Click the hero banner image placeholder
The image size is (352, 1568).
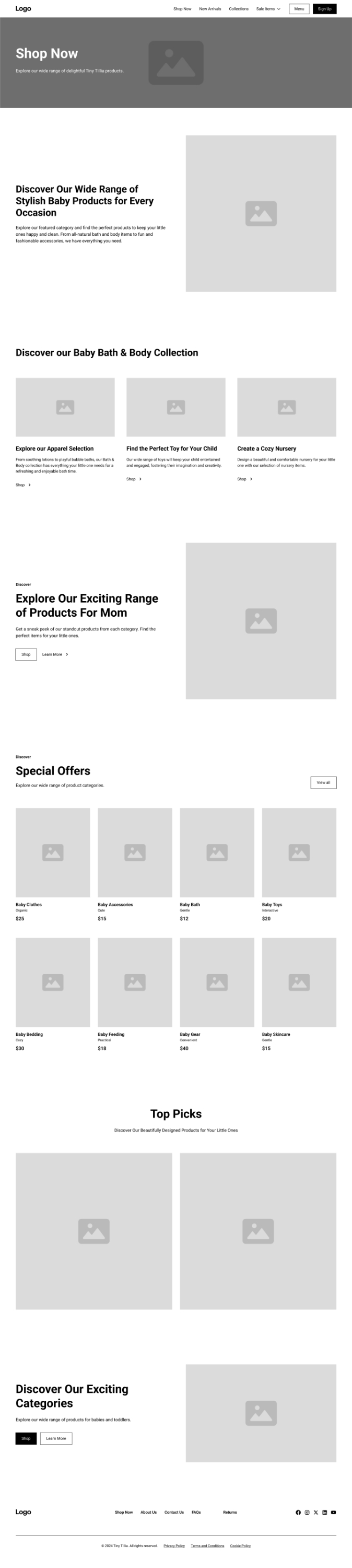click(x=175, y=63)
